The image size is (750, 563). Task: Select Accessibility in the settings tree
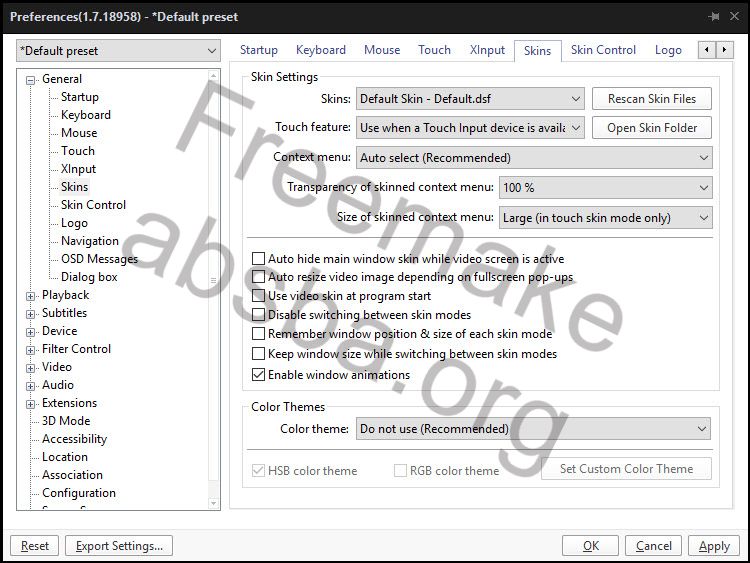coord(75,439)
